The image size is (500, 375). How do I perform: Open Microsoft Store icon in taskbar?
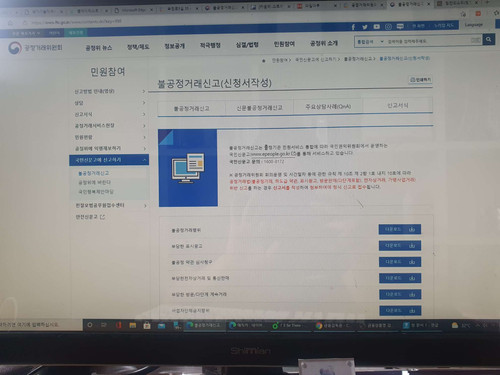point(147,325)
